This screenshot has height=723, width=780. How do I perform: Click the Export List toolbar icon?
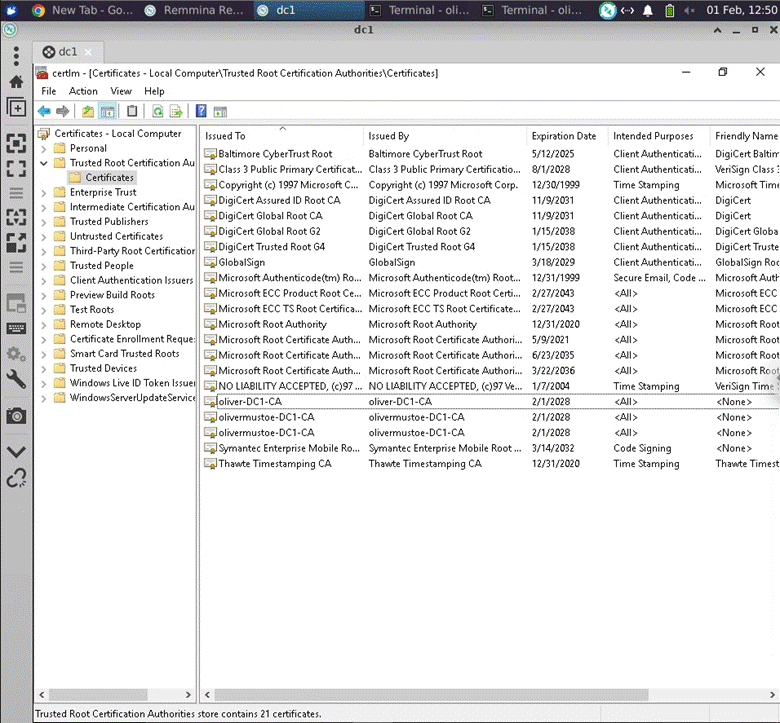(x=176, y=111)
